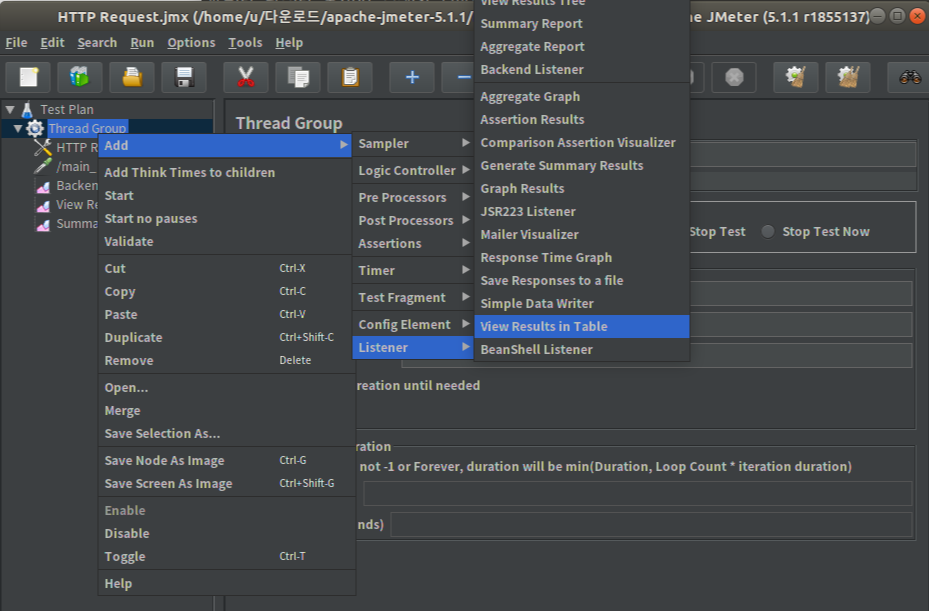Image resolution: width=929 pixels, height=611 pixels.
Task: Choose Generate Summary Results
Action: tap(582, 166)
